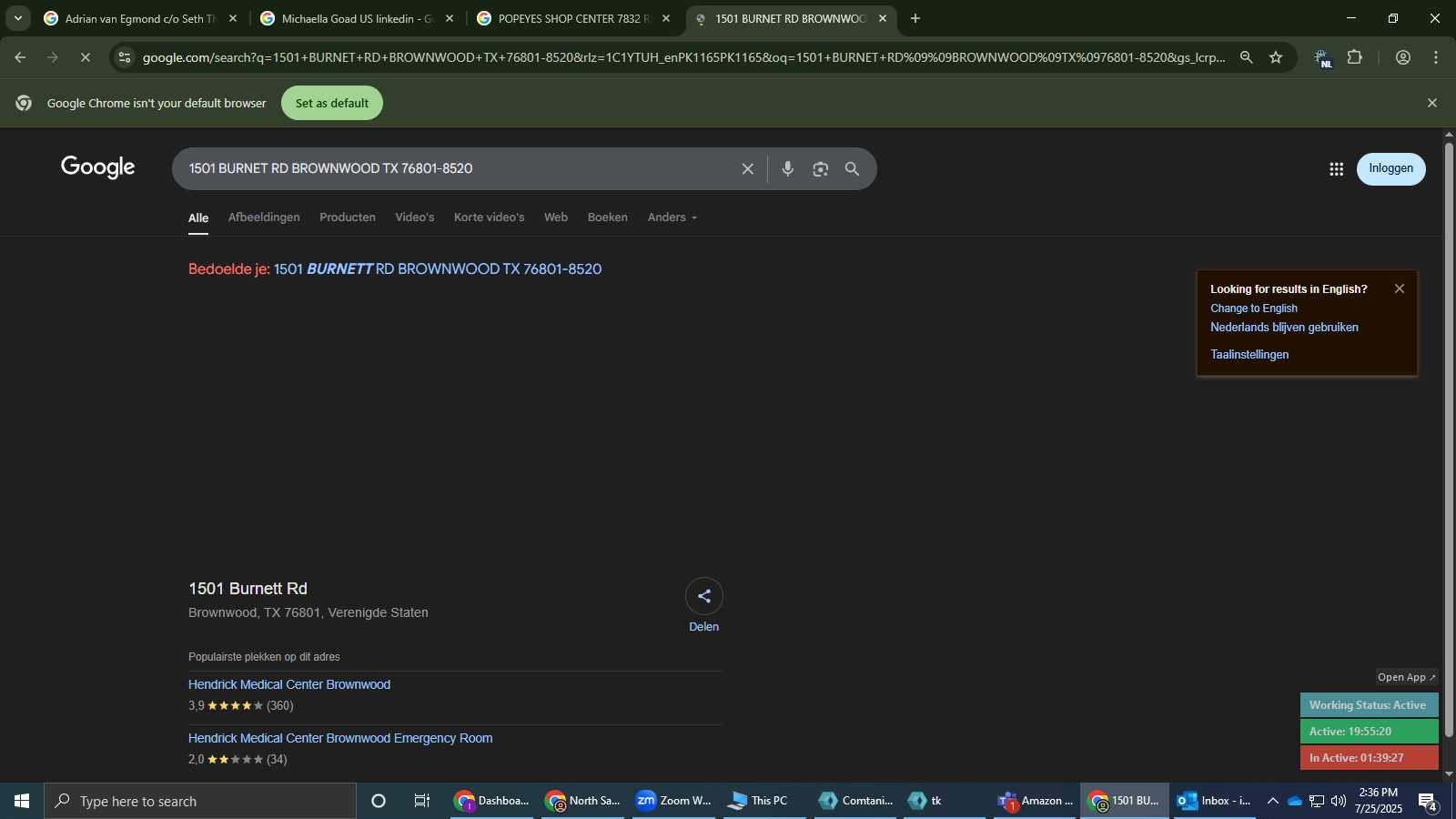Open Outlook Inbox from taskbar
Viewport: 1456px width, 819px height.
tap(1213, 801)
